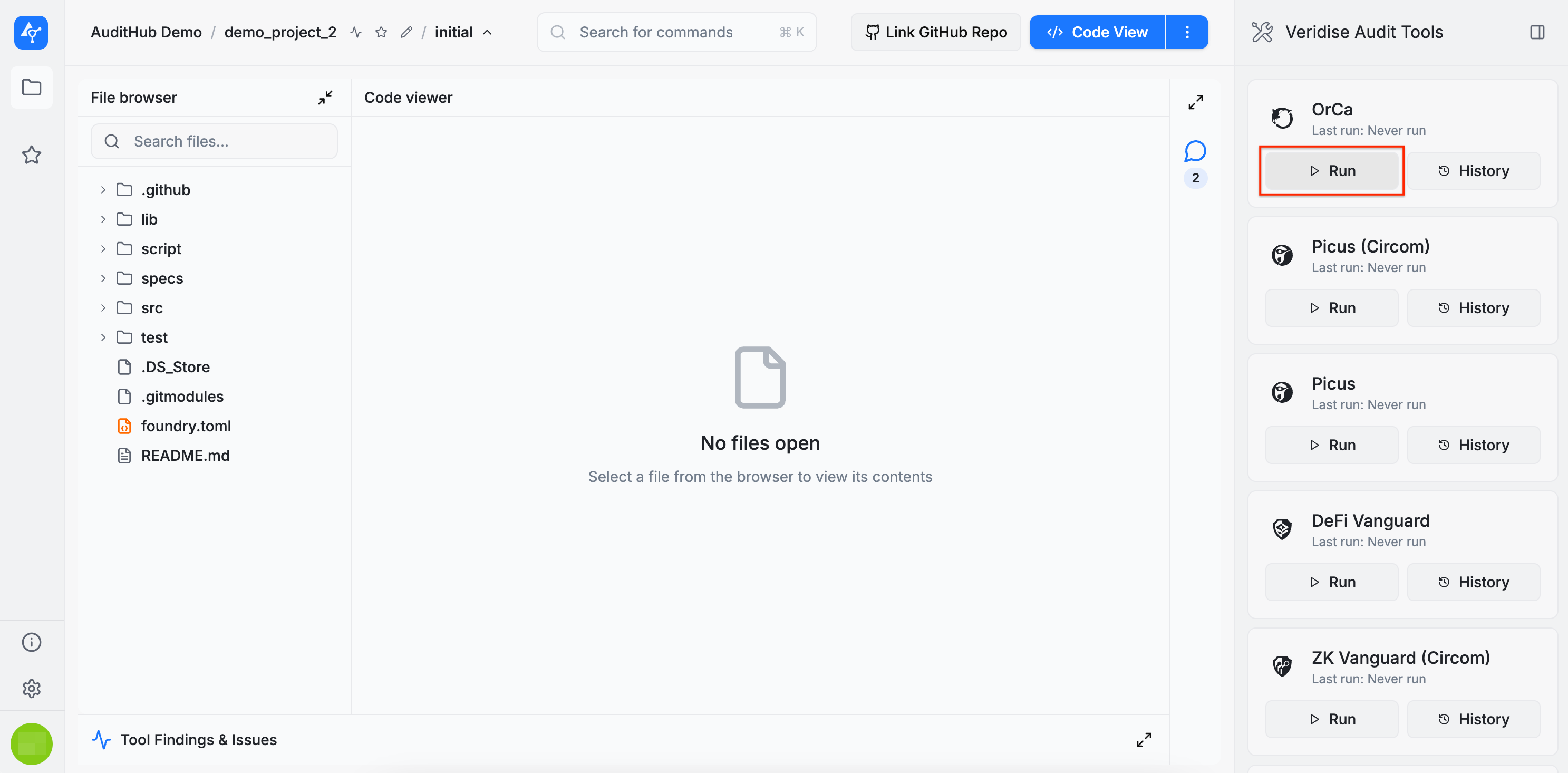Run the DeFi Vanguard tool

1332,582
